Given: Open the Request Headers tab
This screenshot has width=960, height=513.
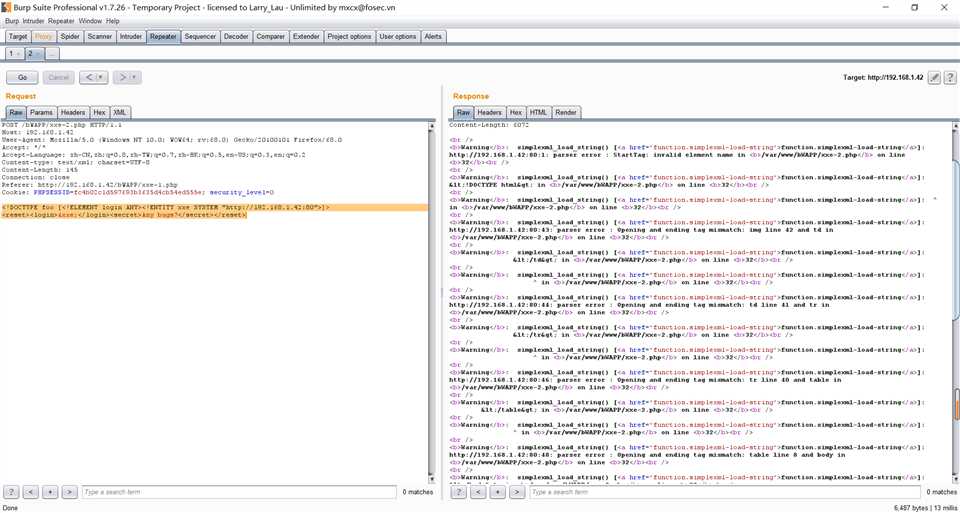Looking at the screenshot, I should pos(73,113).
